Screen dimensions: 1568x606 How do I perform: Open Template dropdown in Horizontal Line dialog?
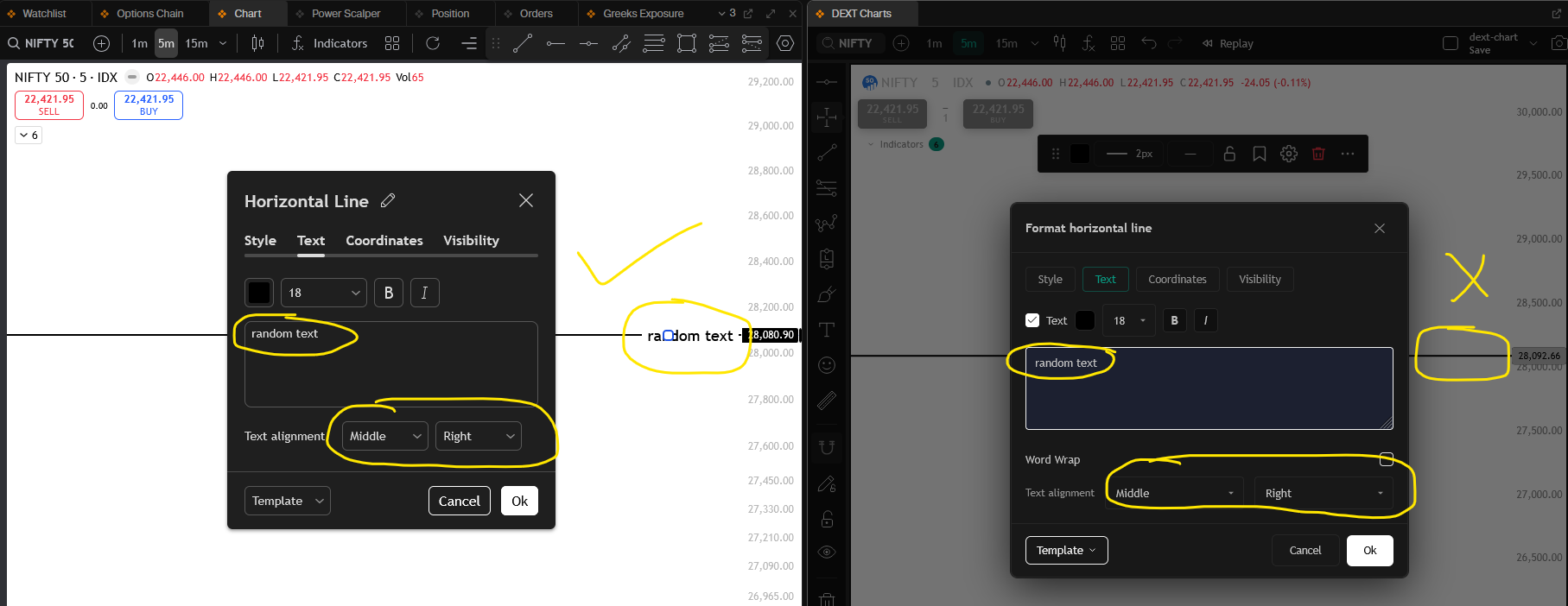[x=288, y=501]
